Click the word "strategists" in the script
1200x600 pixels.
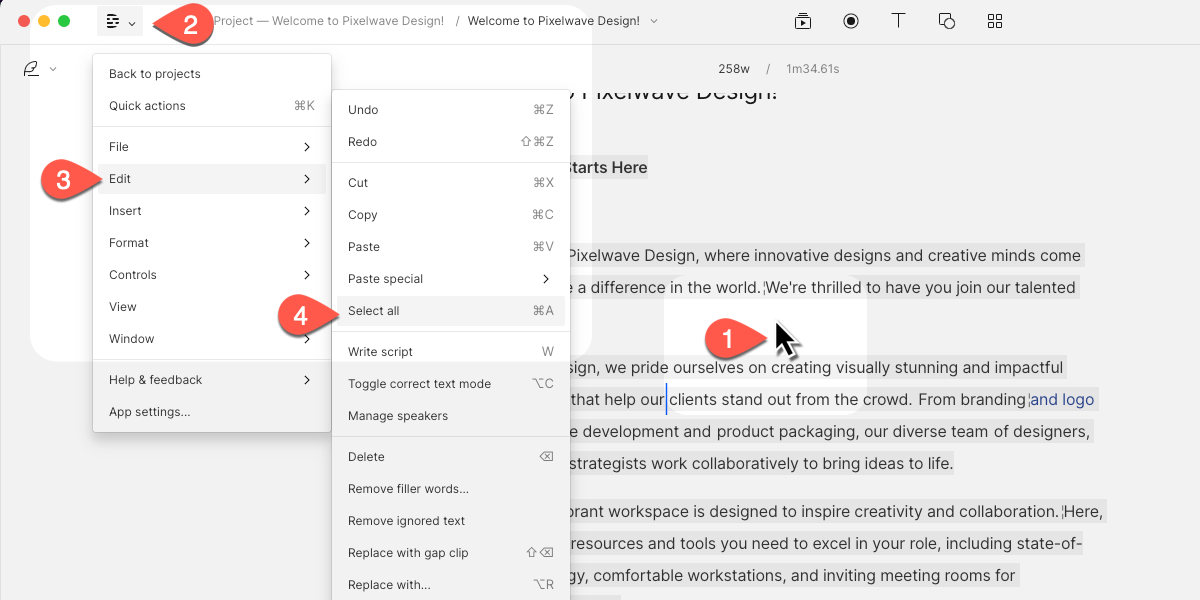click(x=609, y=464)
